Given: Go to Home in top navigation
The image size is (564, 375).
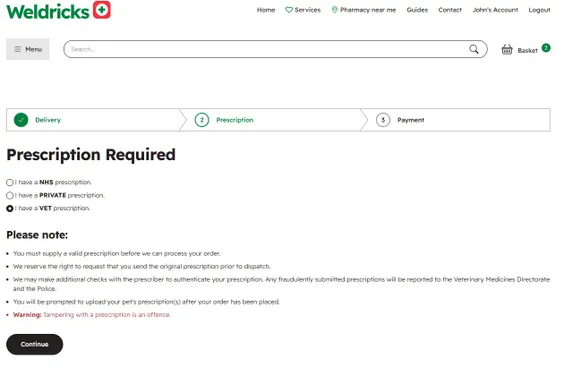Looking at the screenshot, I should [266, 10].
